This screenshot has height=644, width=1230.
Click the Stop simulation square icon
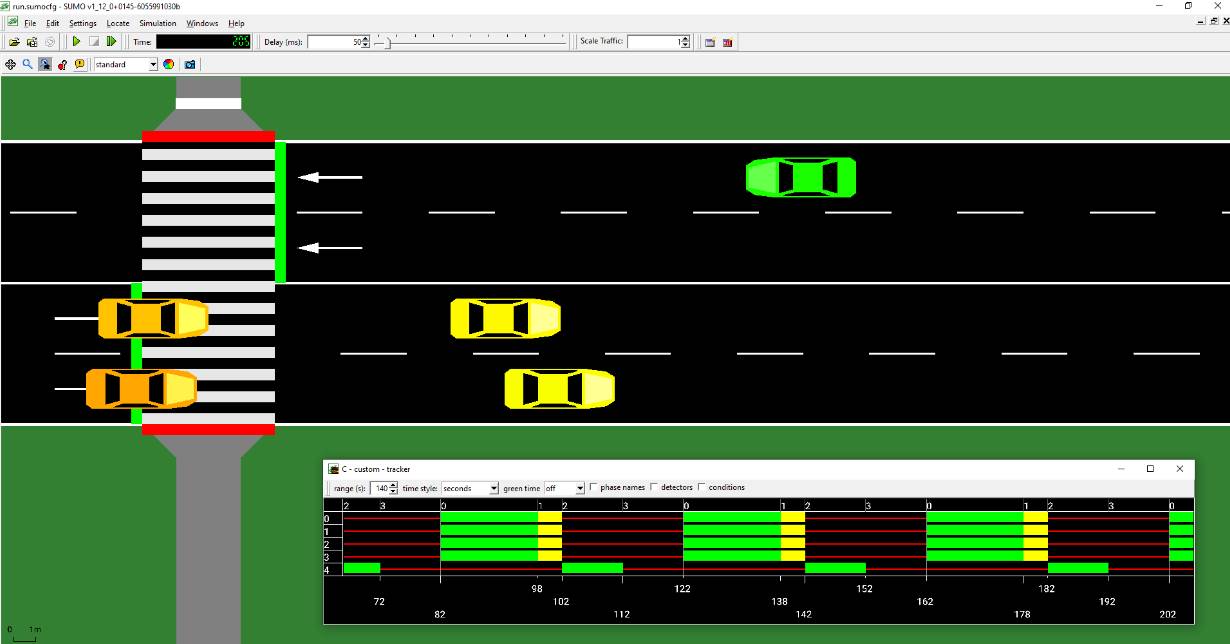click(x=93, y=42)
